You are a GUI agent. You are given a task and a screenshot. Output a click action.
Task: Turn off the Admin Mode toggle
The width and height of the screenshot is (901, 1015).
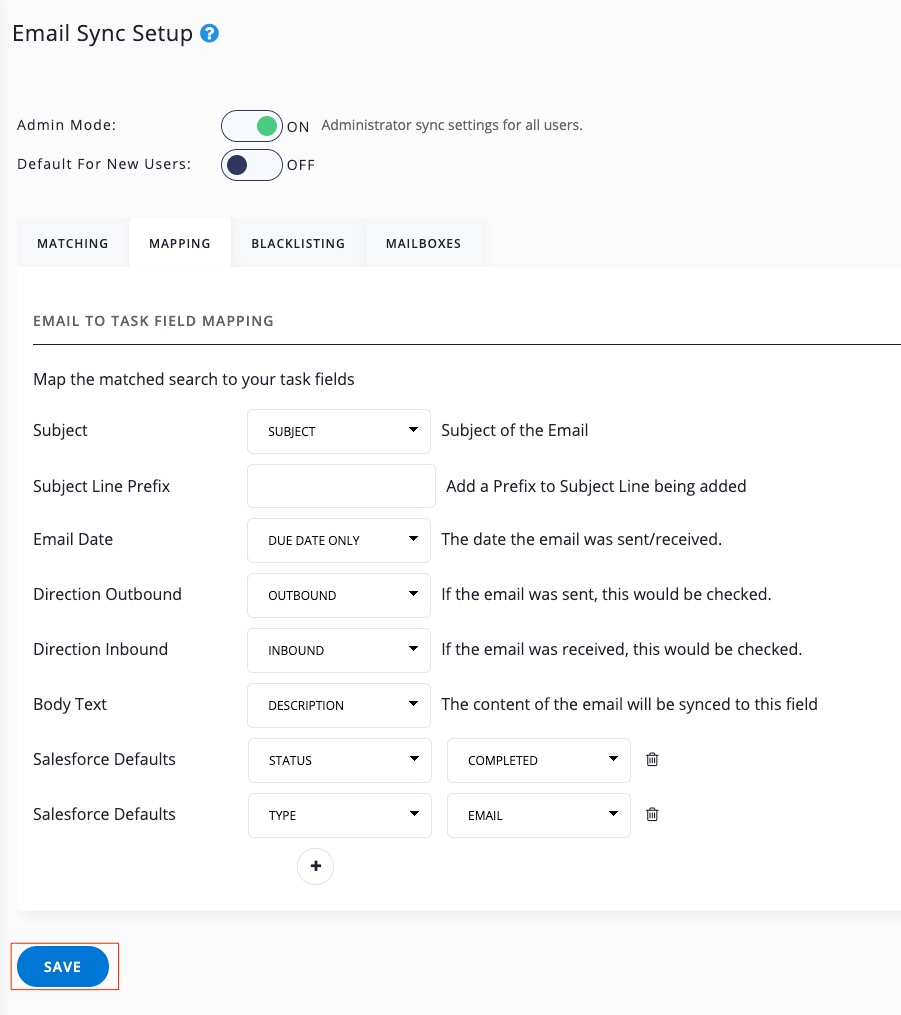[x=252, y=127]
